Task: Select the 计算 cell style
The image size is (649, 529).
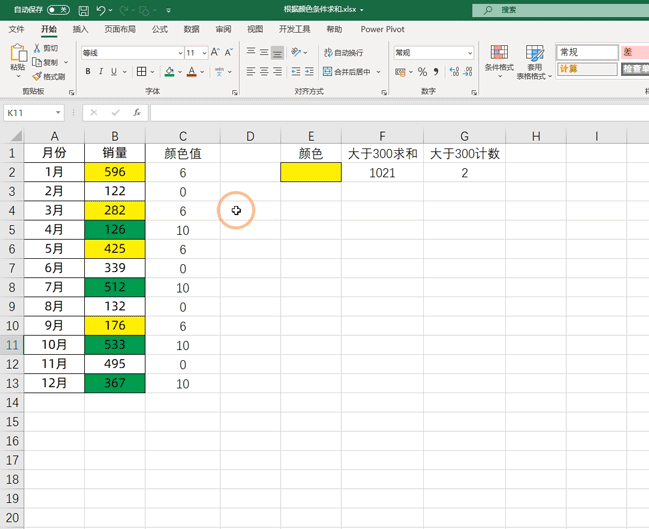Action: tap(587, 69)
